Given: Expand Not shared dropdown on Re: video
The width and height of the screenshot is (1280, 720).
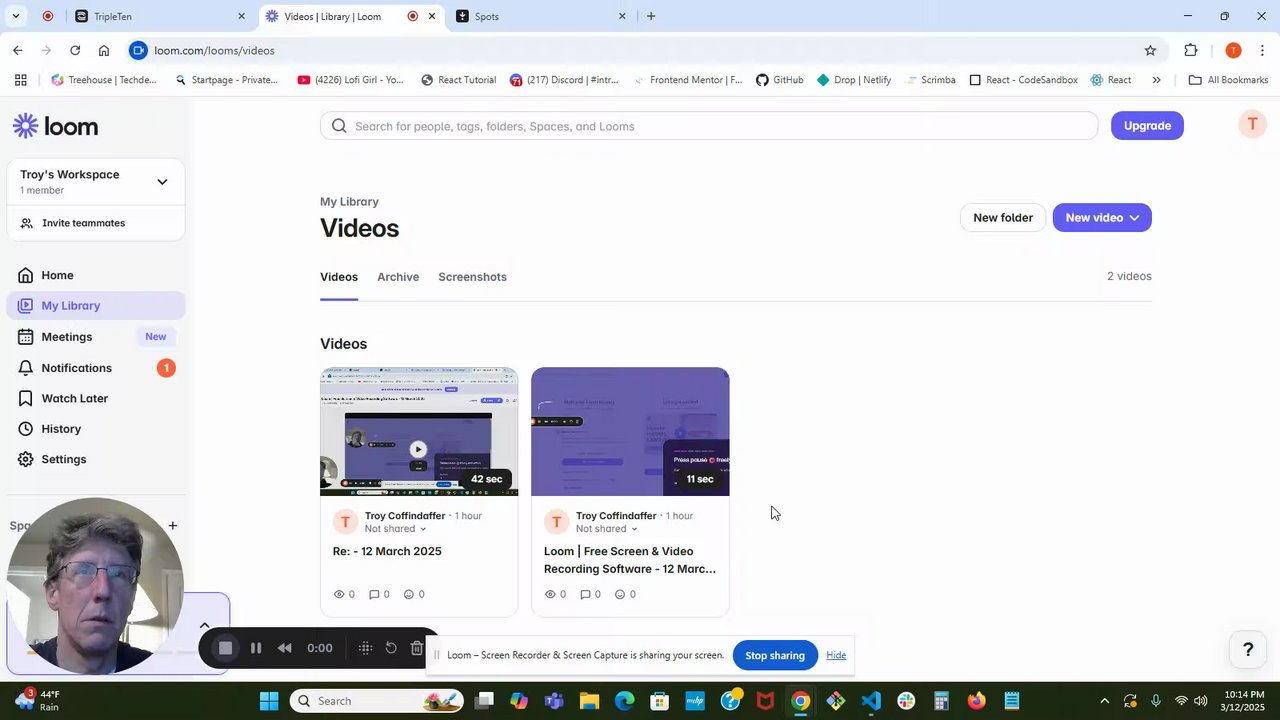Looking at the screenshot, I should [x=395, y=529].
